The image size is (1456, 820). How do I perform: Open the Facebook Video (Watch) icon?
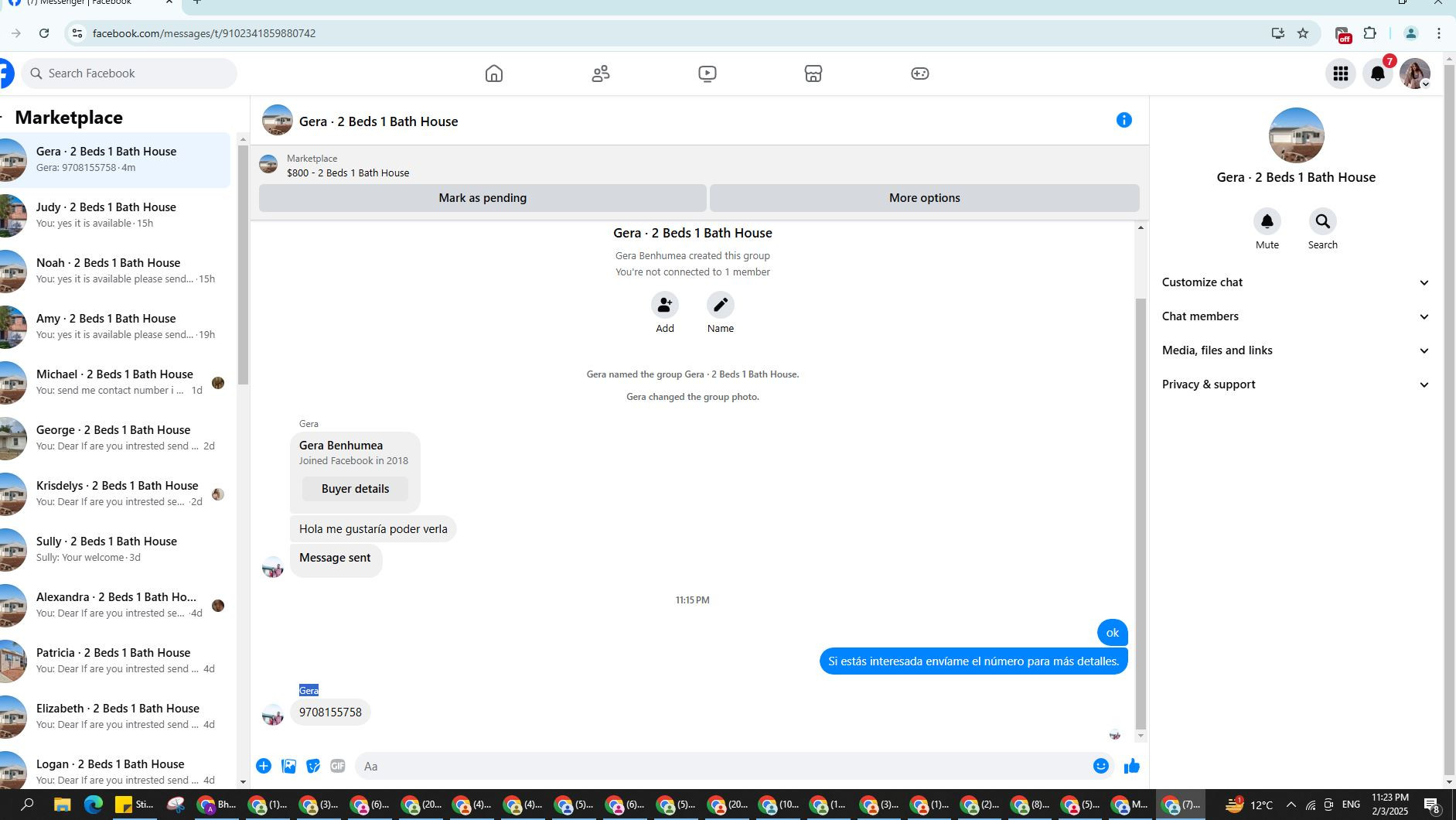click(x=707, y=73)
